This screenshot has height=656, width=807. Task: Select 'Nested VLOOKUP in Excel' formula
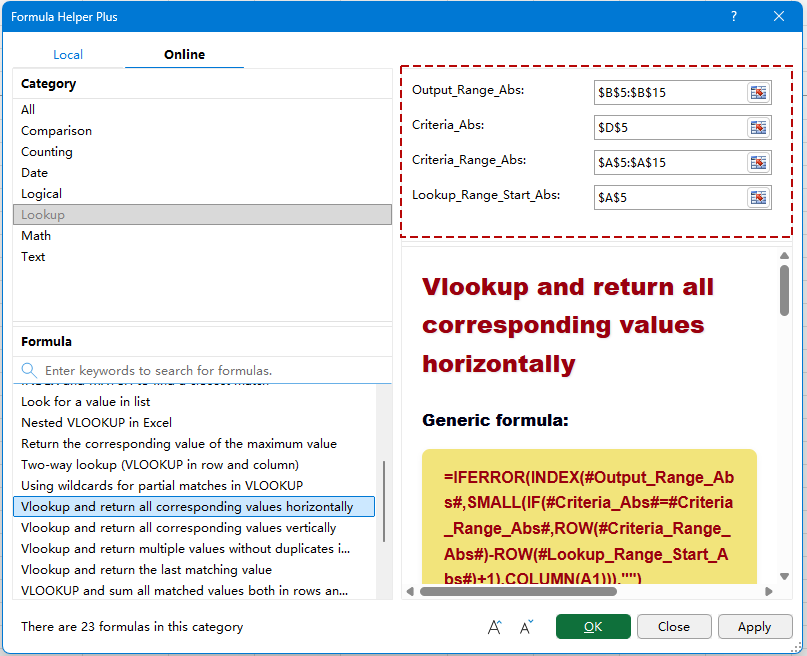[x=194, y=423]
